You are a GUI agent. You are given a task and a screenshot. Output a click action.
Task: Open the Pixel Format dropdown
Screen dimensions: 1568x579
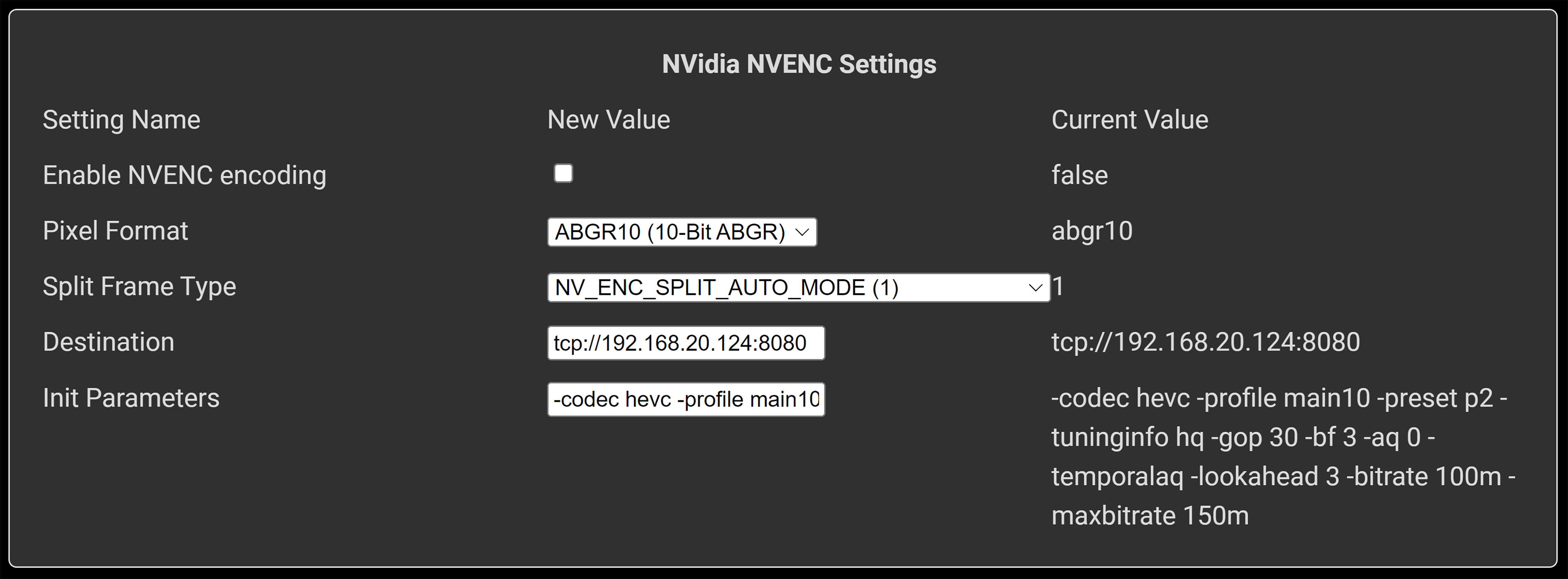682,232
